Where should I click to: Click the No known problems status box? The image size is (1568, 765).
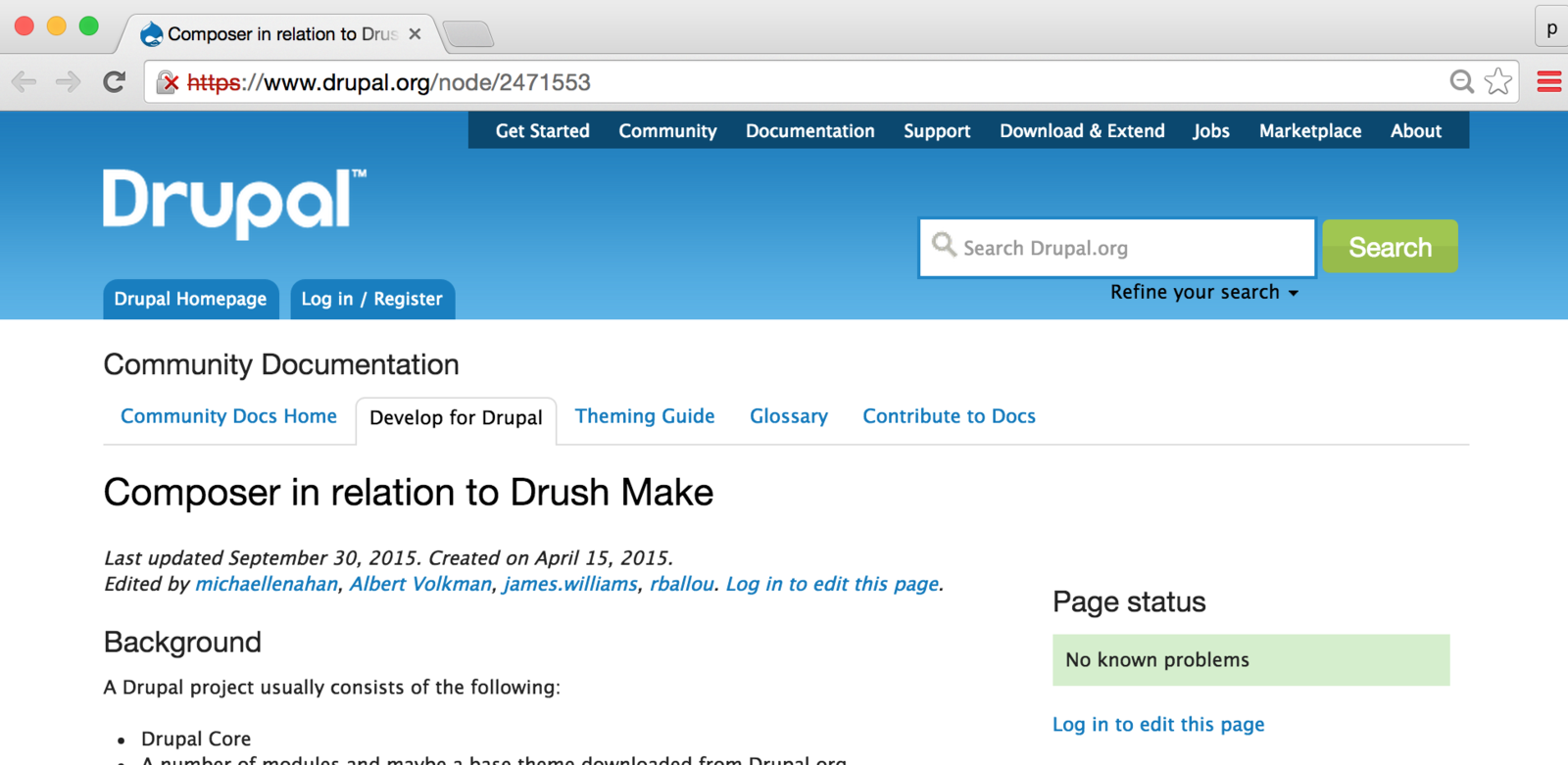pyautogui.click(x=1250, y=660)
